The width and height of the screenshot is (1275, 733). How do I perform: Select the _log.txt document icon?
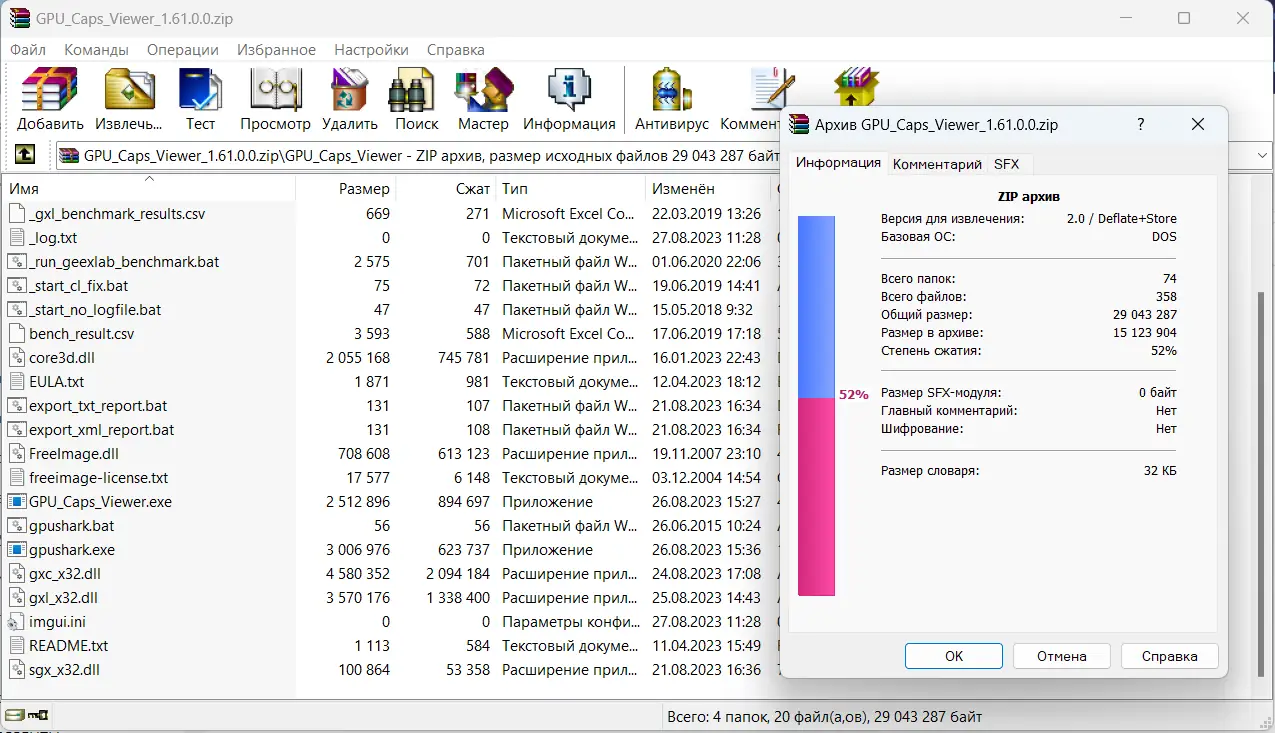16,237
